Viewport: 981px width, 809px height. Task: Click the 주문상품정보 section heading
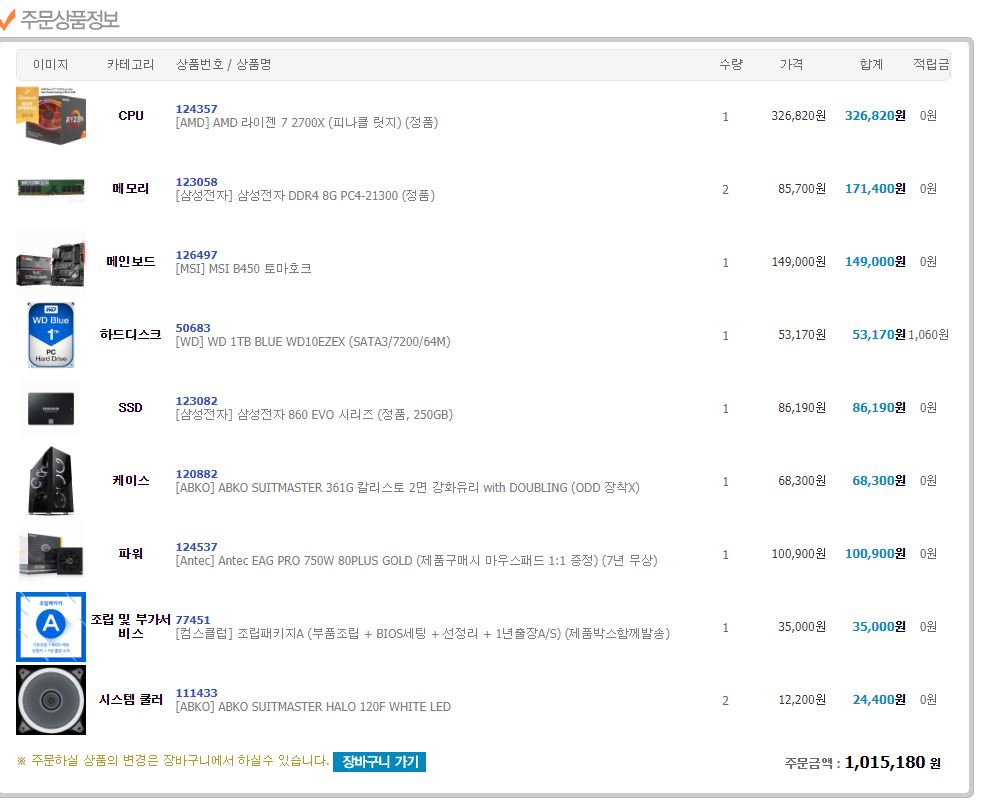click(x=69, y=19)
